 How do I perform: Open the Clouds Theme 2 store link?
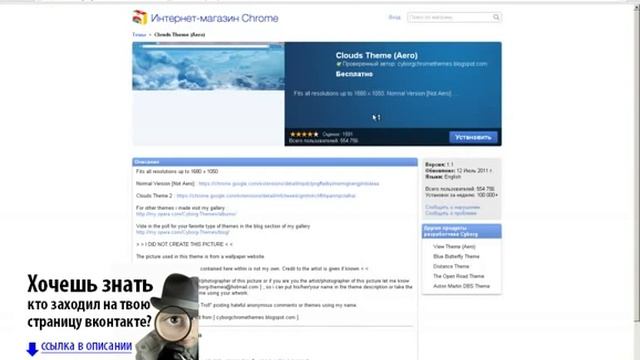pyautogui.click(x=266, y=196)
